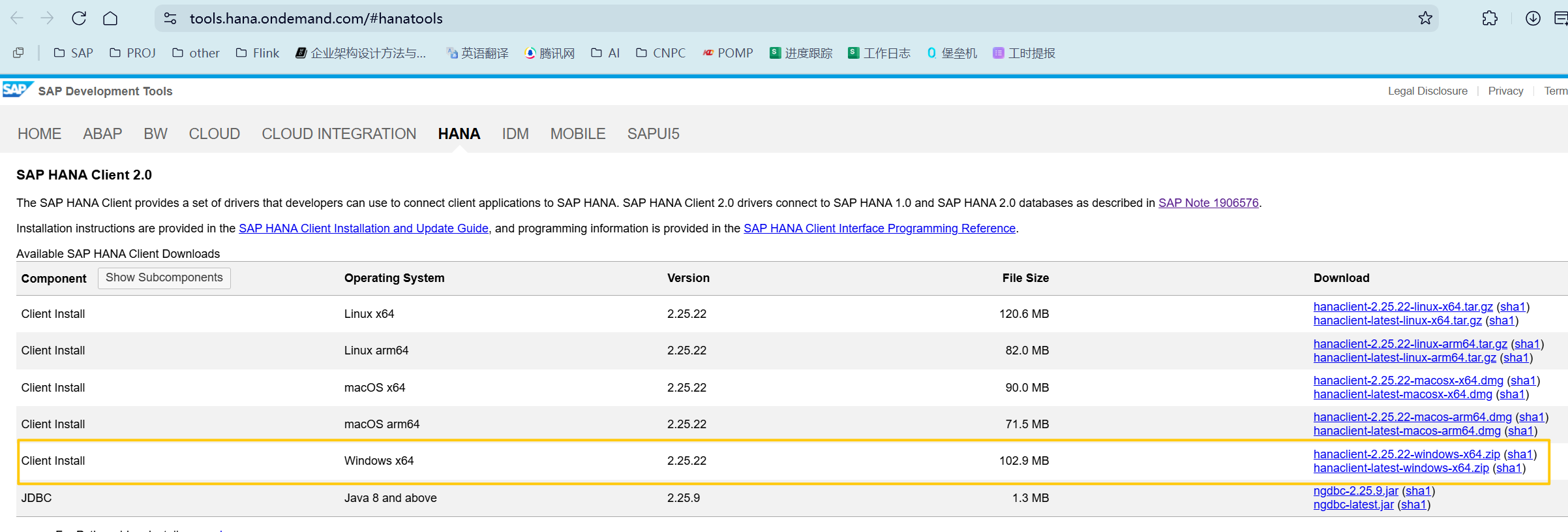Switch to the IDM tab
The image size is (1568, 532).
click(515, 134)
